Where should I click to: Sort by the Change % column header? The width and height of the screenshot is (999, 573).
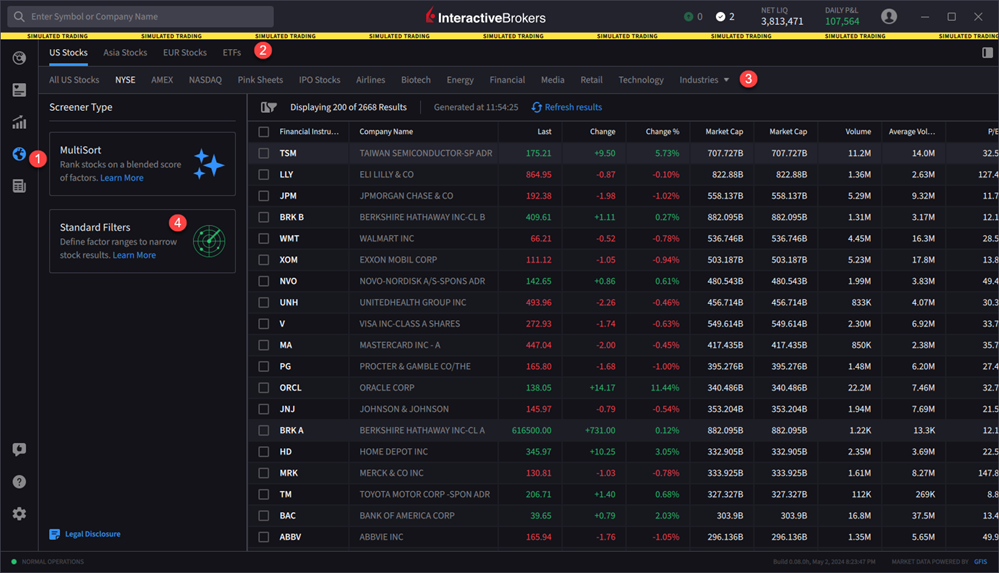[662, 132]
